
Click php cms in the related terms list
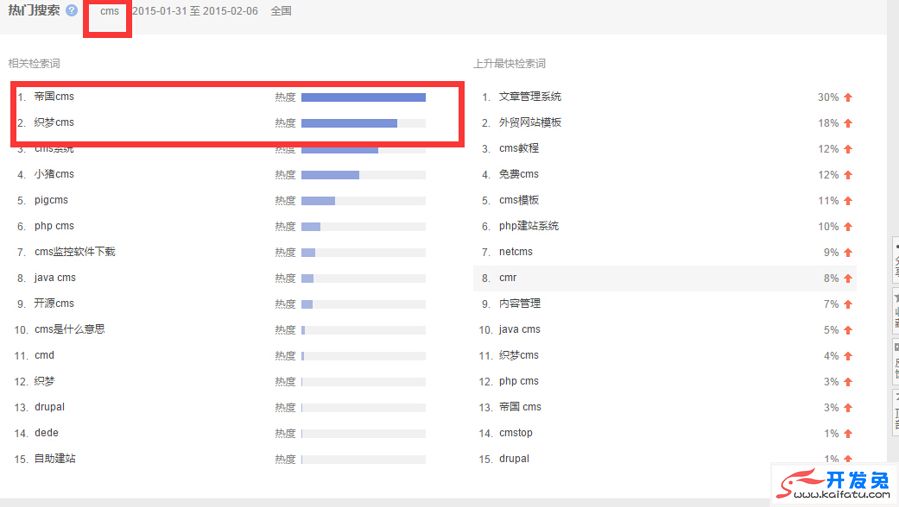[54, 225]
